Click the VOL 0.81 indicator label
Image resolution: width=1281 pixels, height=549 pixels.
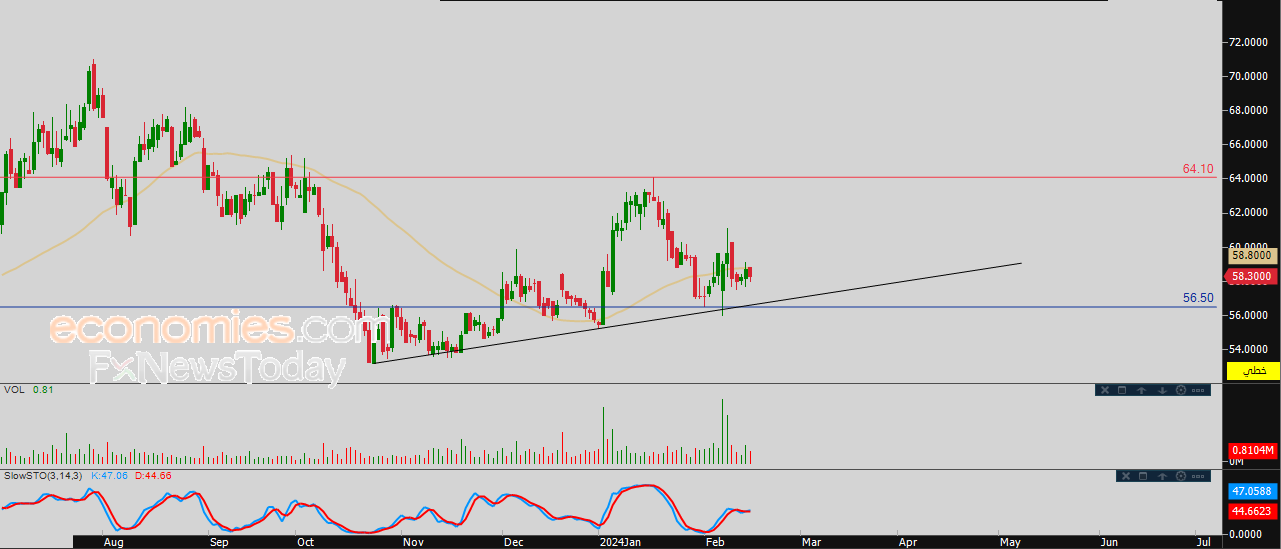[28, 389]
